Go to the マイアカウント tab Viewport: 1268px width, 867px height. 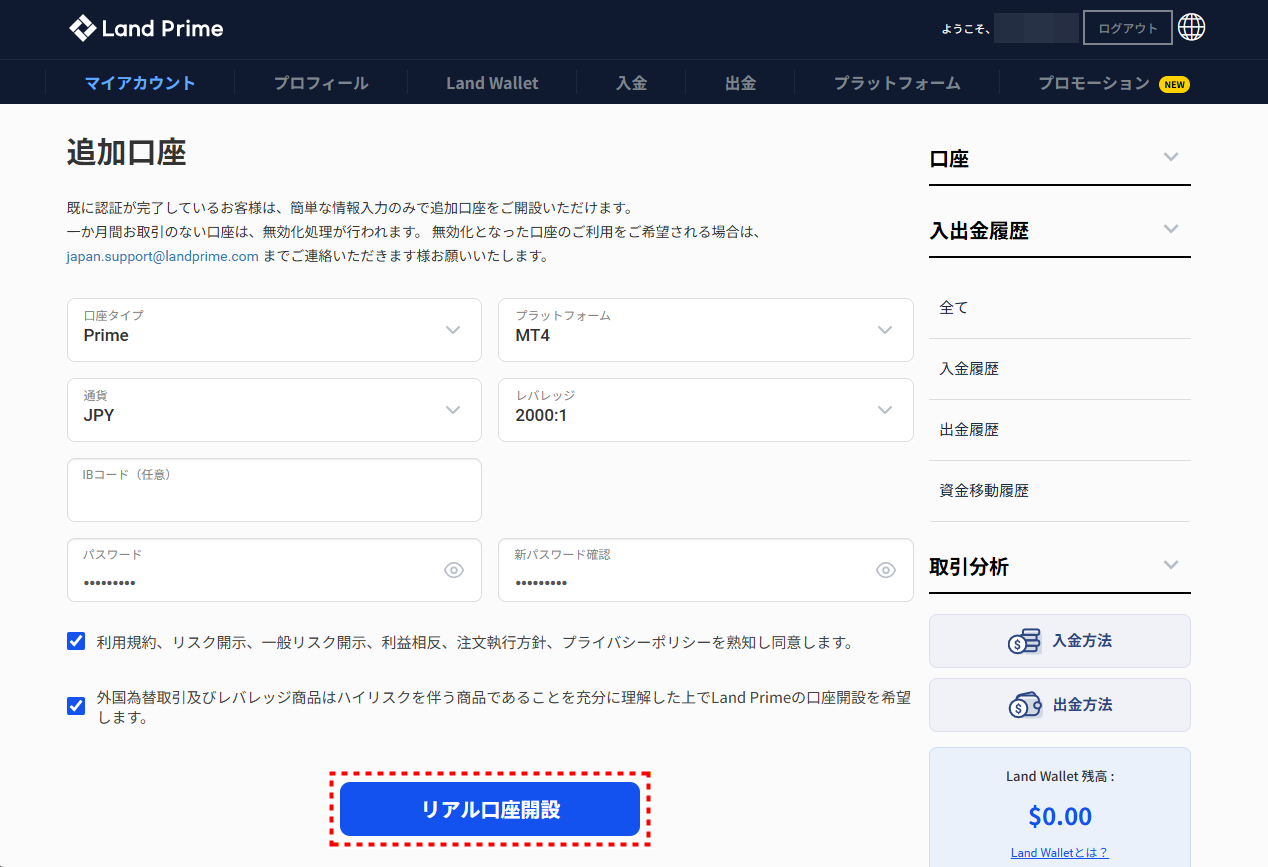click(x=140, y=83)
